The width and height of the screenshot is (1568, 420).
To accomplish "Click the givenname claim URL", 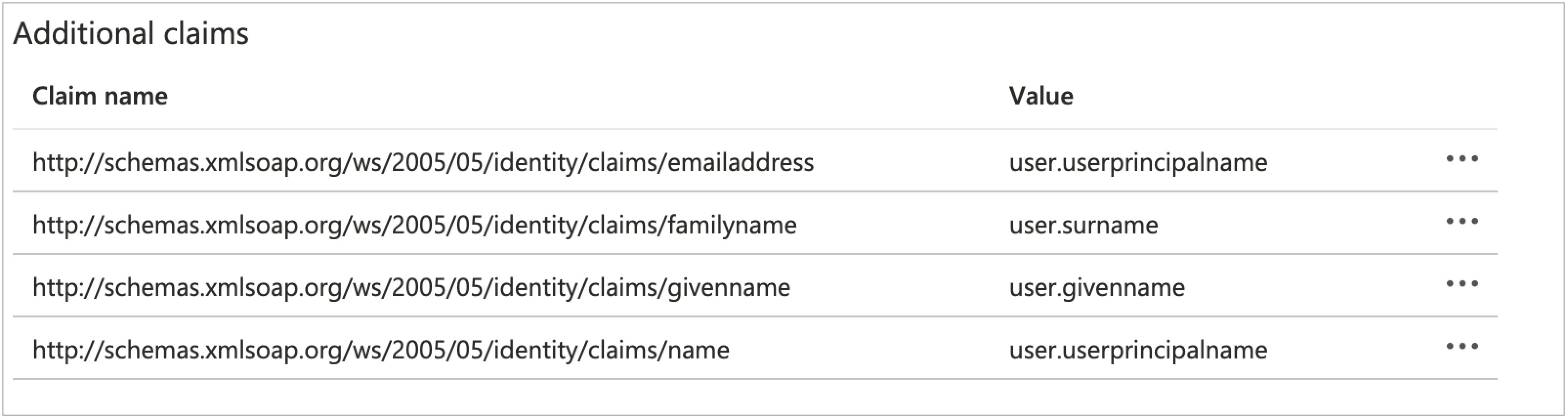I will pos(411,287).
